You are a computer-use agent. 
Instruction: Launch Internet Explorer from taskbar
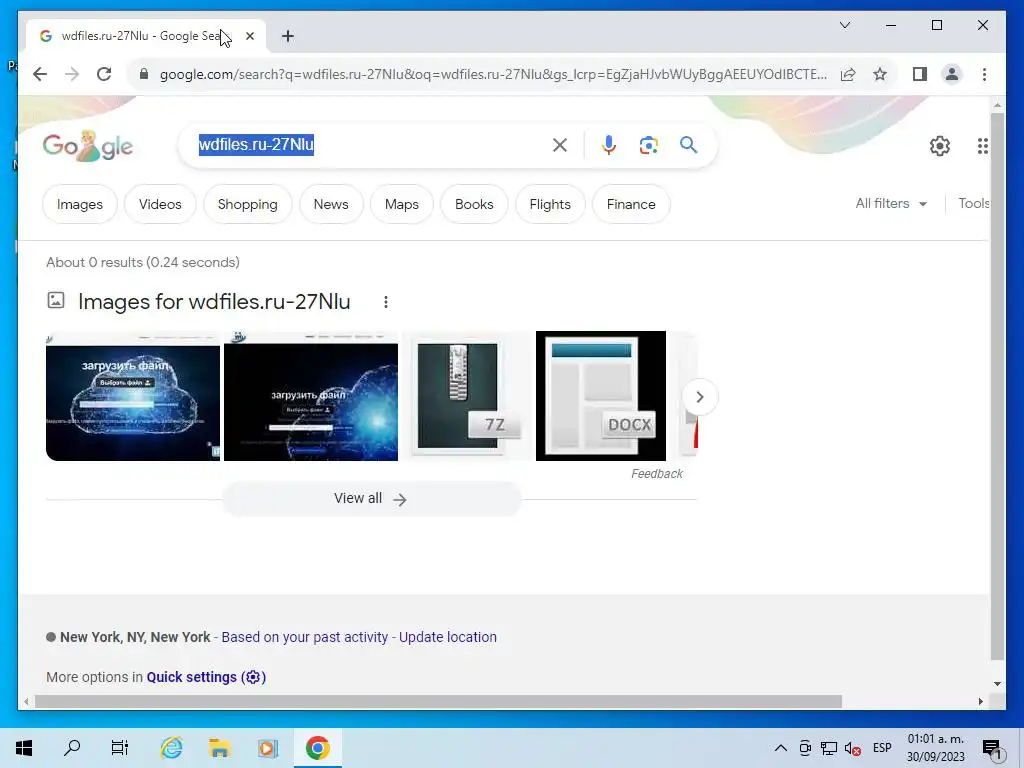pyautogui.click(x=171, y=748)
